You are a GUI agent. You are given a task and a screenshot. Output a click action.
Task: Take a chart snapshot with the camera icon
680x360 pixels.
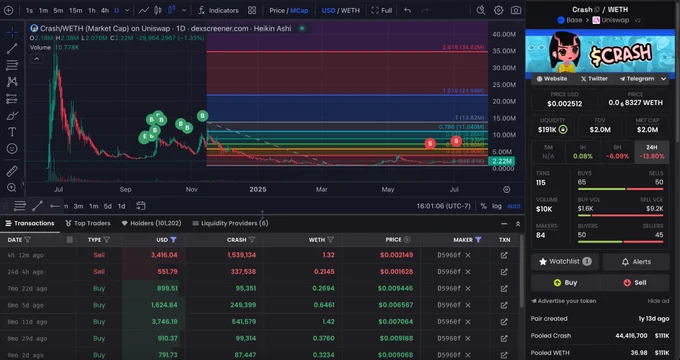click(x=516, y=10)
